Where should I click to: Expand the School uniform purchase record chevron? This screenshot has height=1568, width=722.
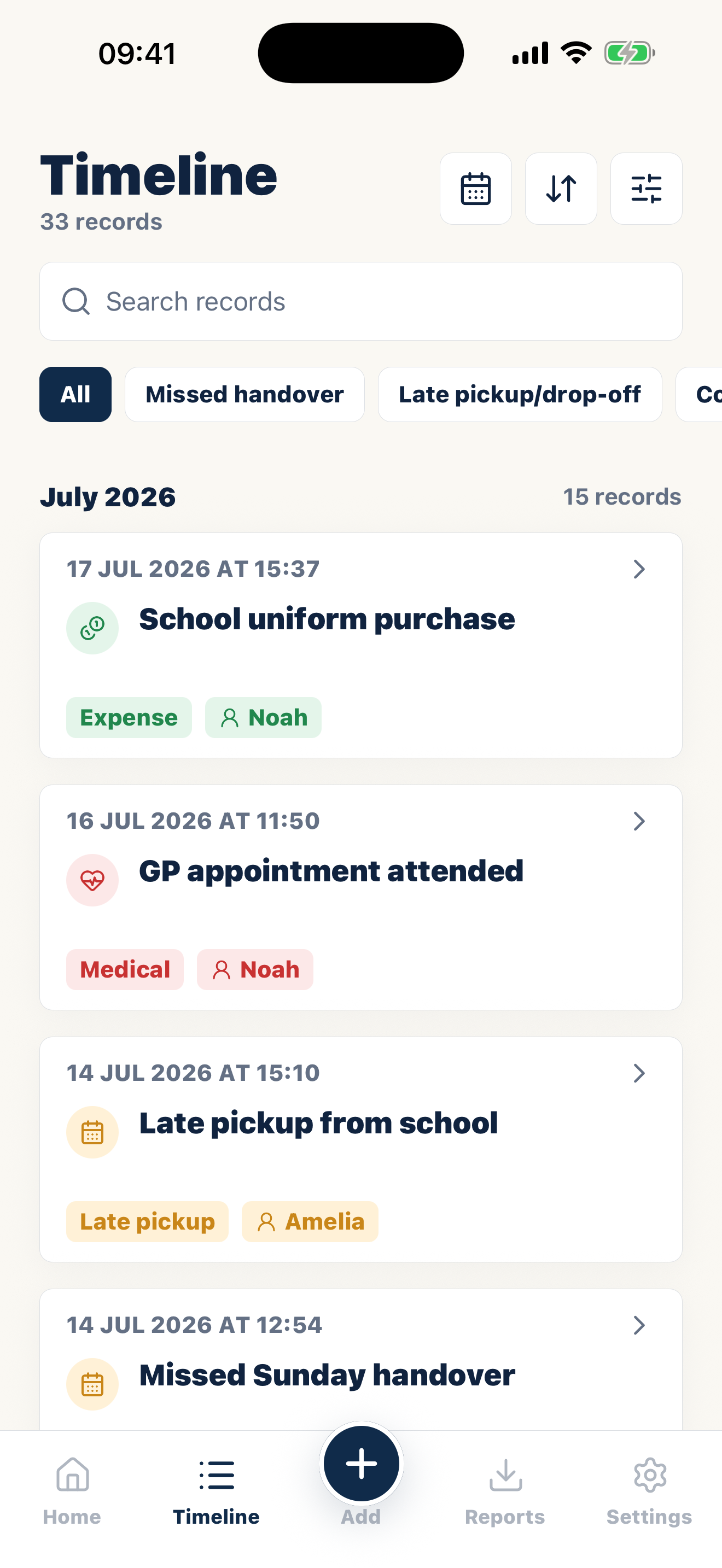pyautogui.click(x=639, y=569)
